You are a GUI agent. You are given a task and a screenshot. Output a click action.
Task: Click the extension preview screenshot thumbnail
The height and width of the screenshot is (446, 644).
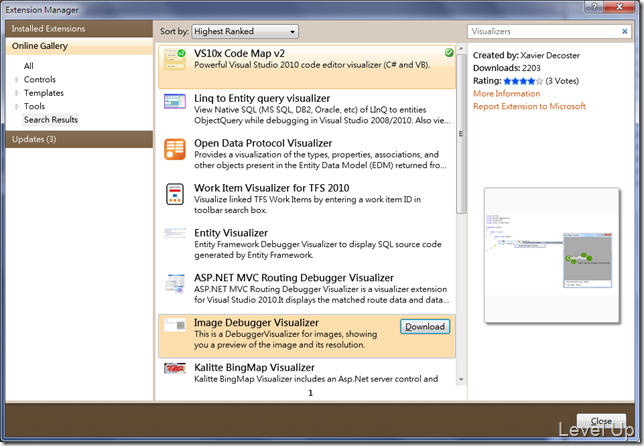(552, 255)
